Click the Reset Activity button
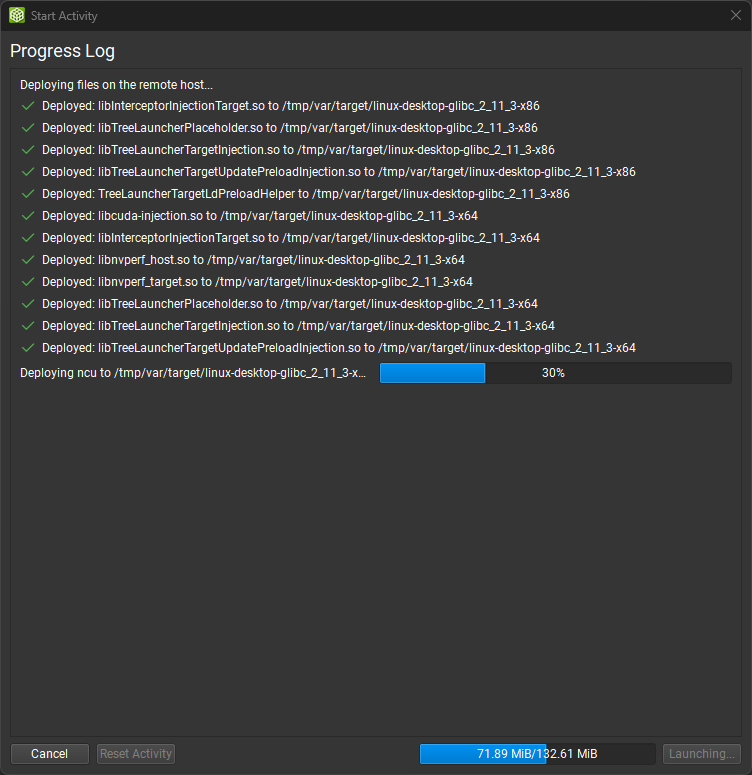 point(136,754)
